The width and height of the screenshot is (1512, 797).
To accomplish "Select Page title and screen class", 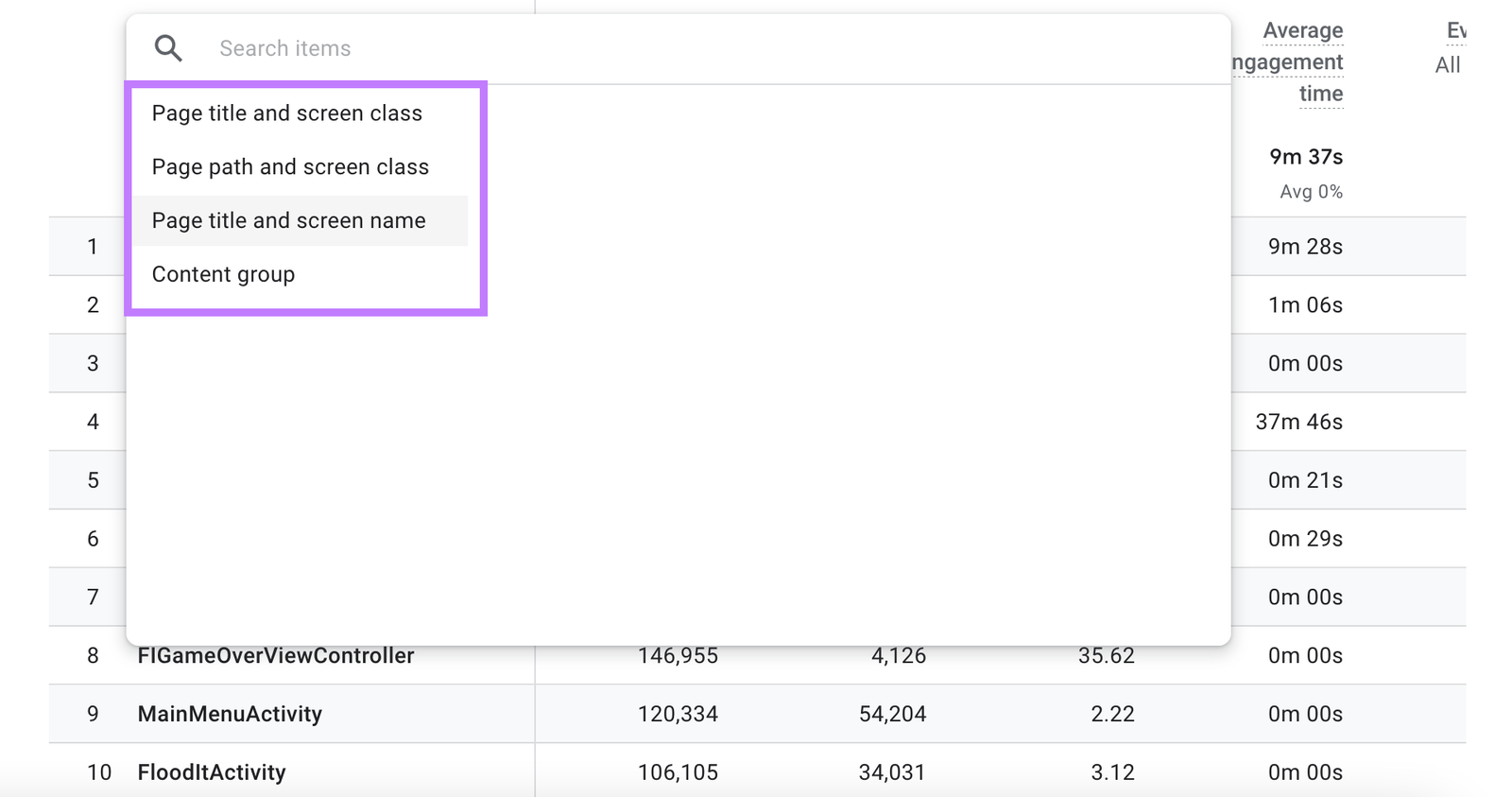I will [x=287, y=113].
